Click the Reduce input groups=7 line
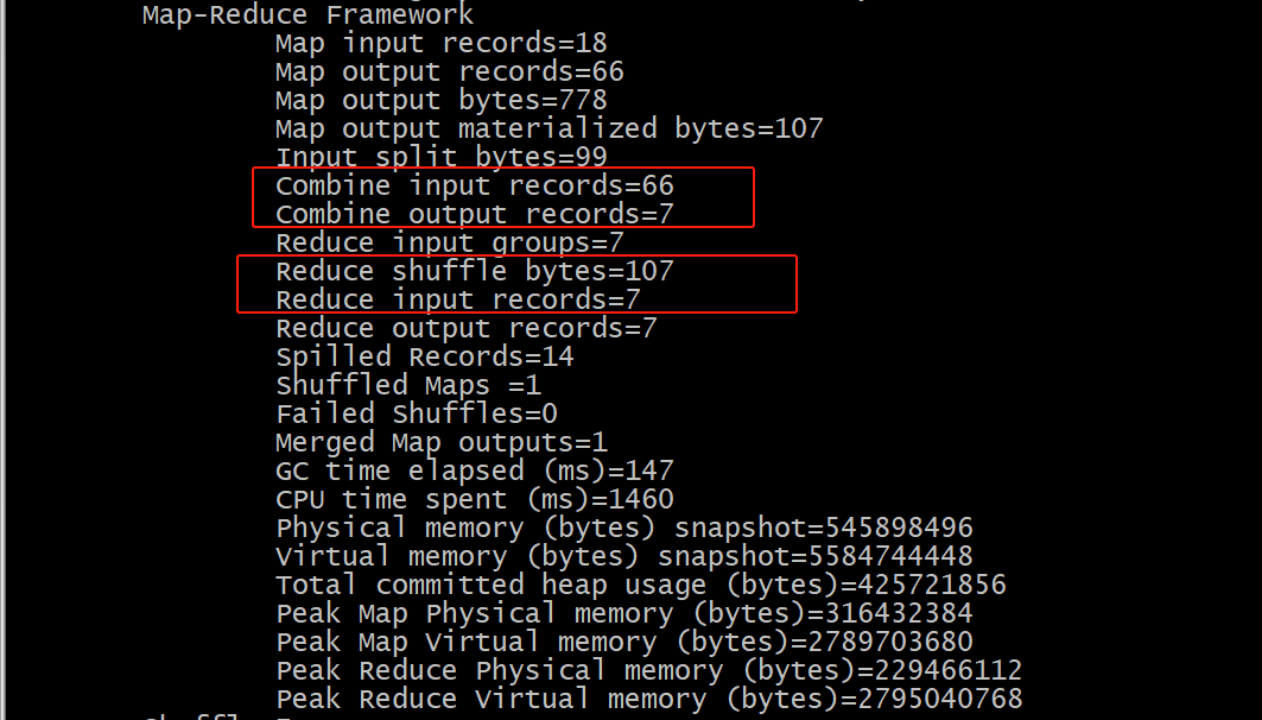 [449, 243]
